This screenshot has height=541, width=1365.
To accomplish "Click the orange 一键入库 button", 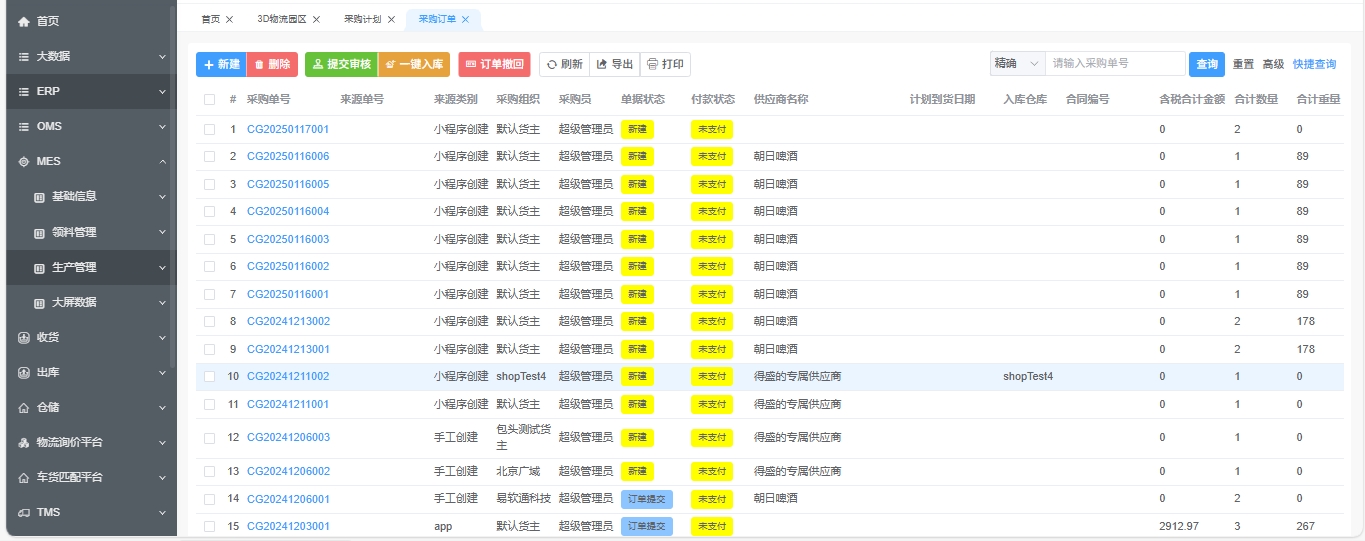I will point(414,64).
